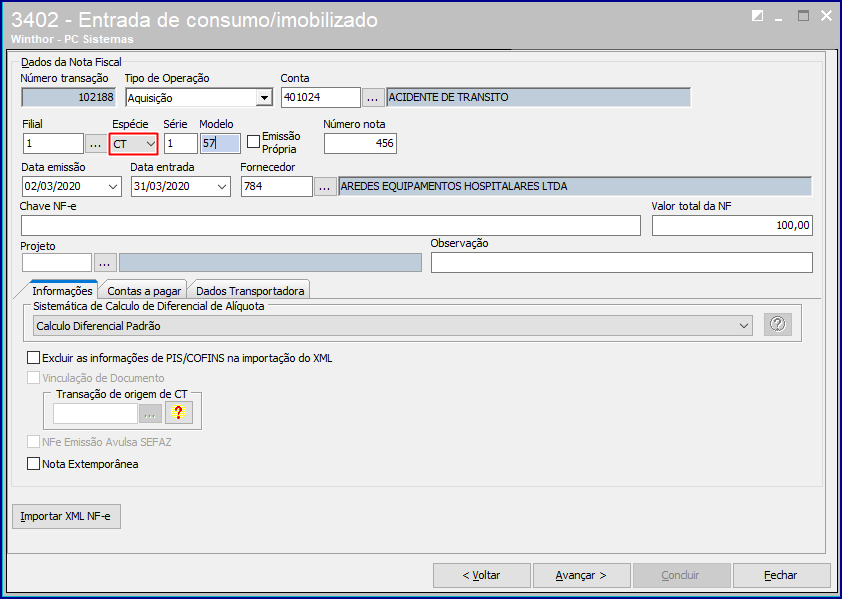Image resolution: width=842 pixels, height=599 pixels.
Task: Click the Modelo field showing 57
Action: tap(220, 143)
